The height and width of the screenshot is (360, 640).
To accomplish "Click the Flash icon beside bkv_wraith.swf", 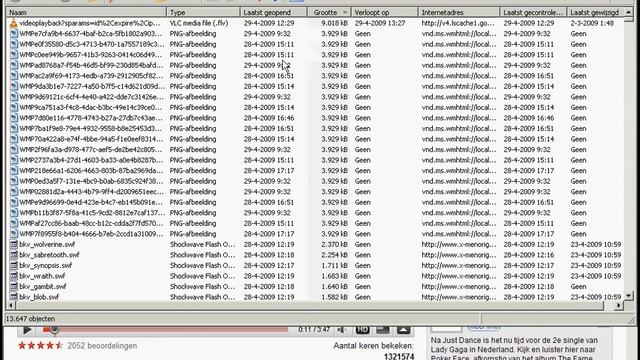I will [14, 276].
